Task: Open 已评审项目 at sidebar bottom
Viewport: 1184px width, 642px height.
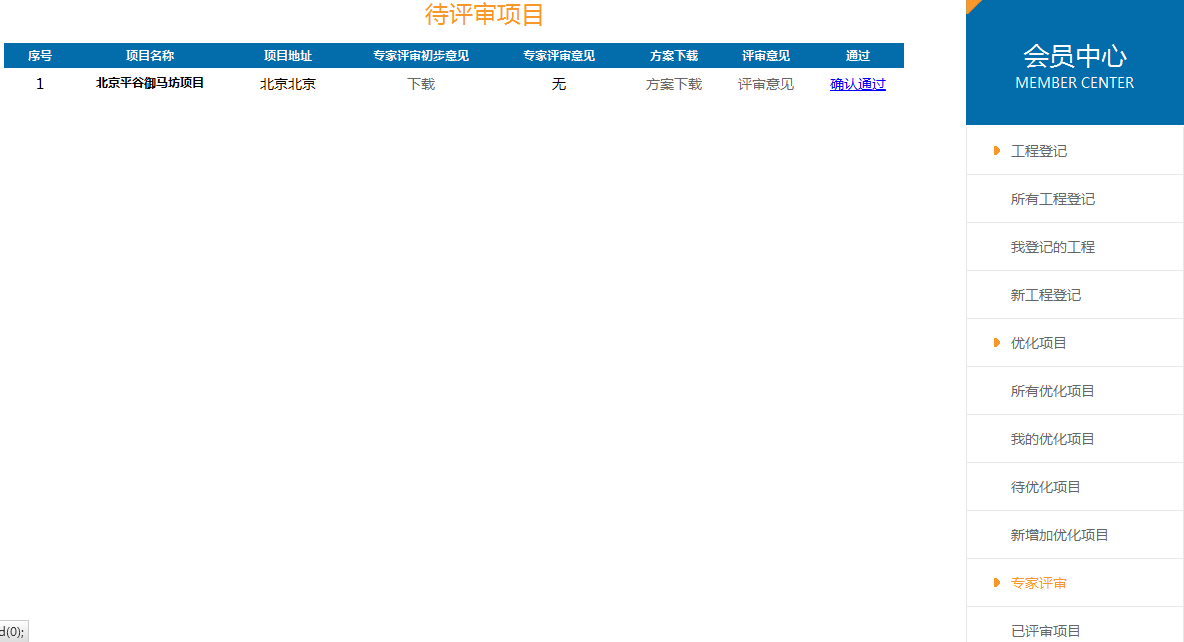Action: (1043, 630)
